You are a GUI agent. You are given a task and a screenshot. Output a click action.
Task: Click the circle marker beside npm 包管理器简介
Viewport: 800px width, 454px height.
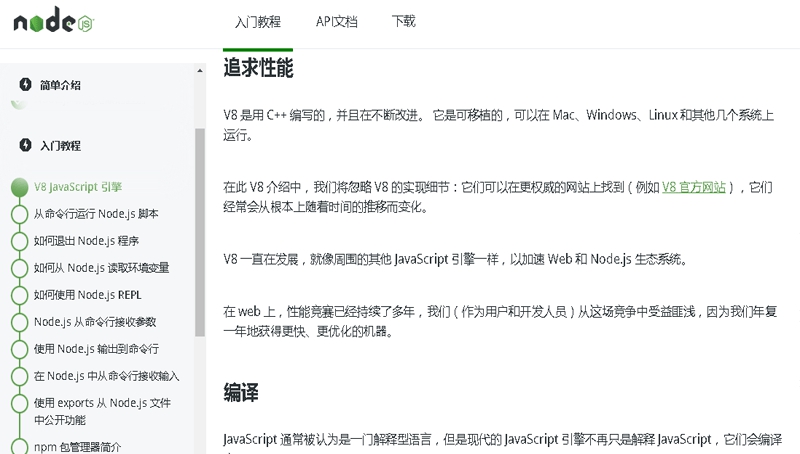coord(19,446)
